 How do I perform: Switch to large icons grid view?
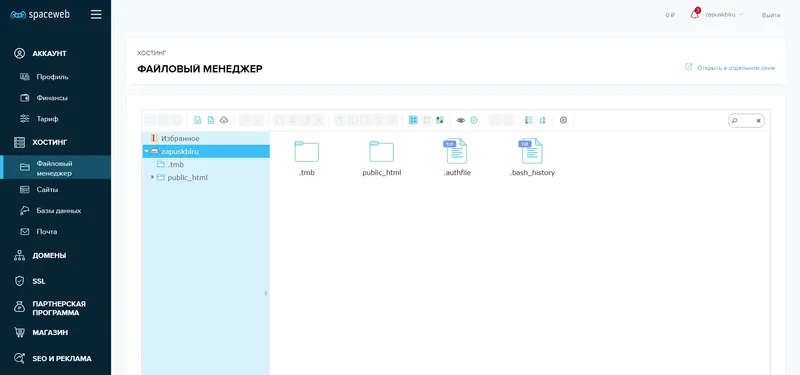413,120
